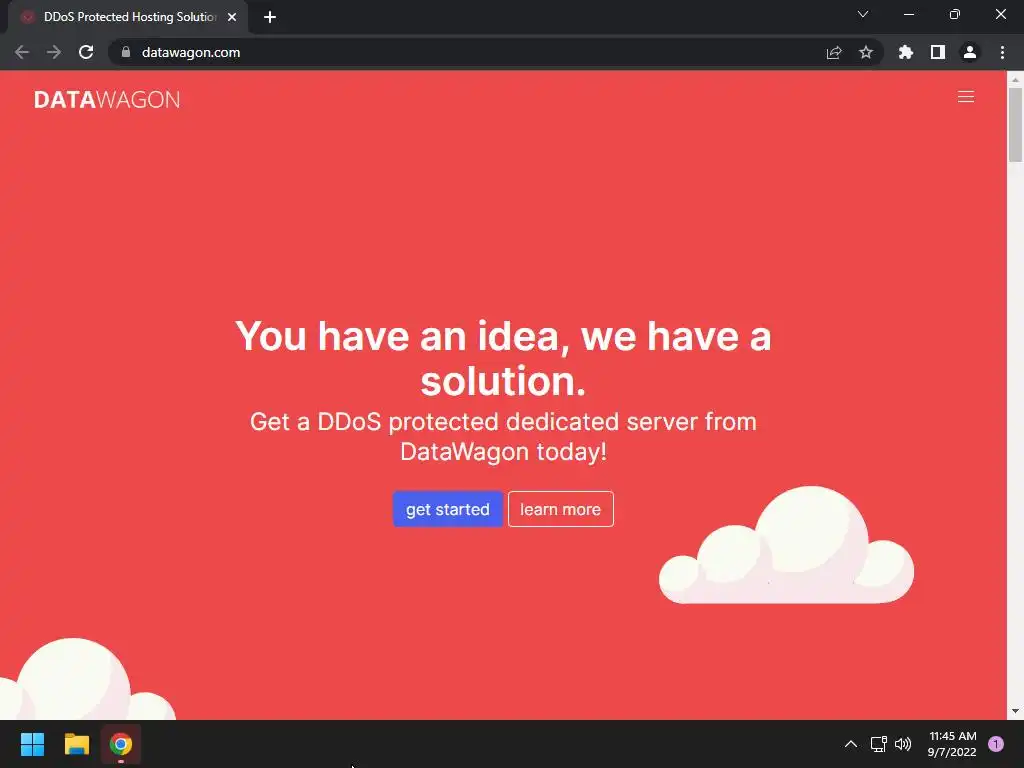
Task: View site information lock icon
Action: tap(125, 52)
